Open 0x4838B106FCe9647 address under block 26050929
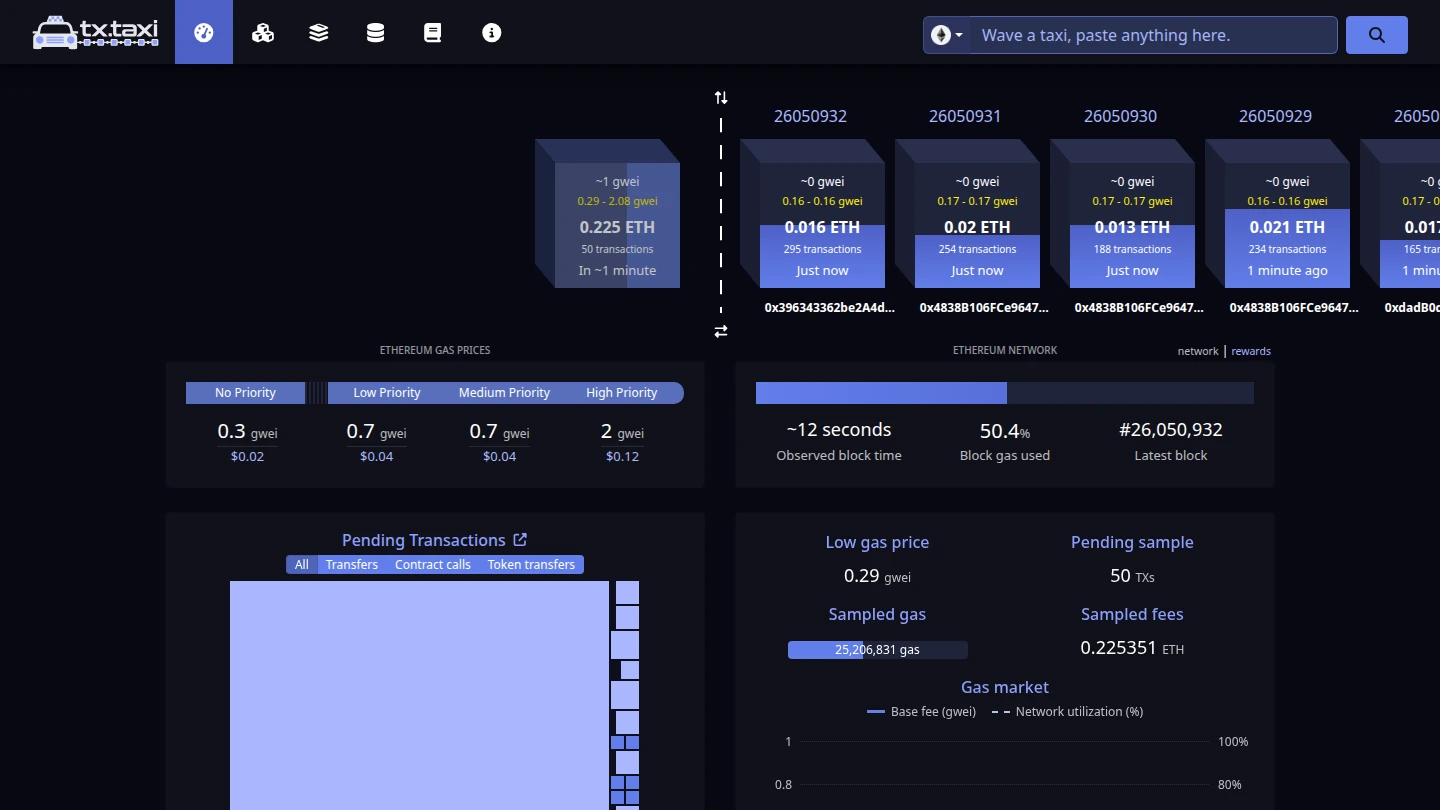 point(1294,308)
